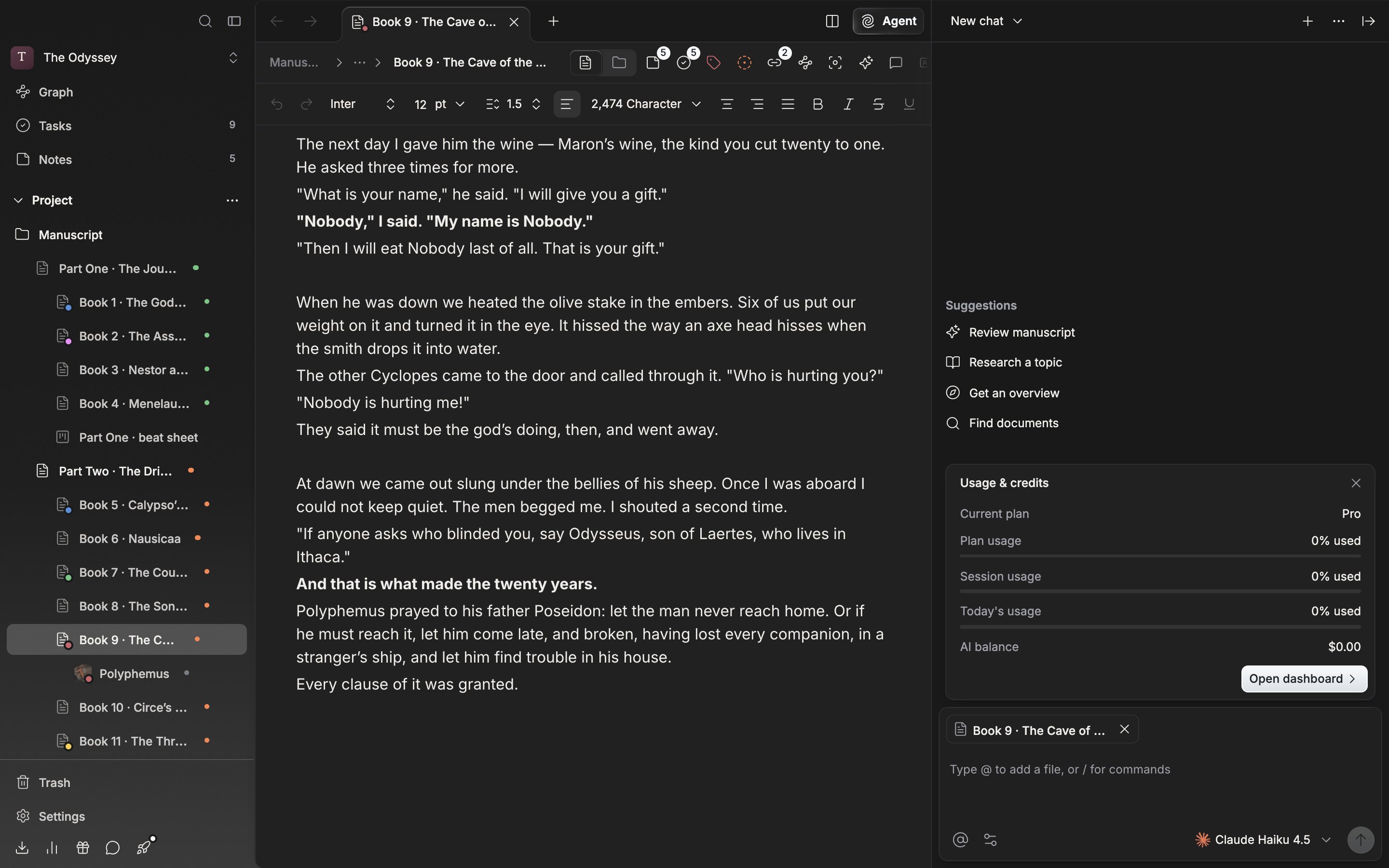Undo the last edit
Screen dimensions: 1389x868
point(277,104)
